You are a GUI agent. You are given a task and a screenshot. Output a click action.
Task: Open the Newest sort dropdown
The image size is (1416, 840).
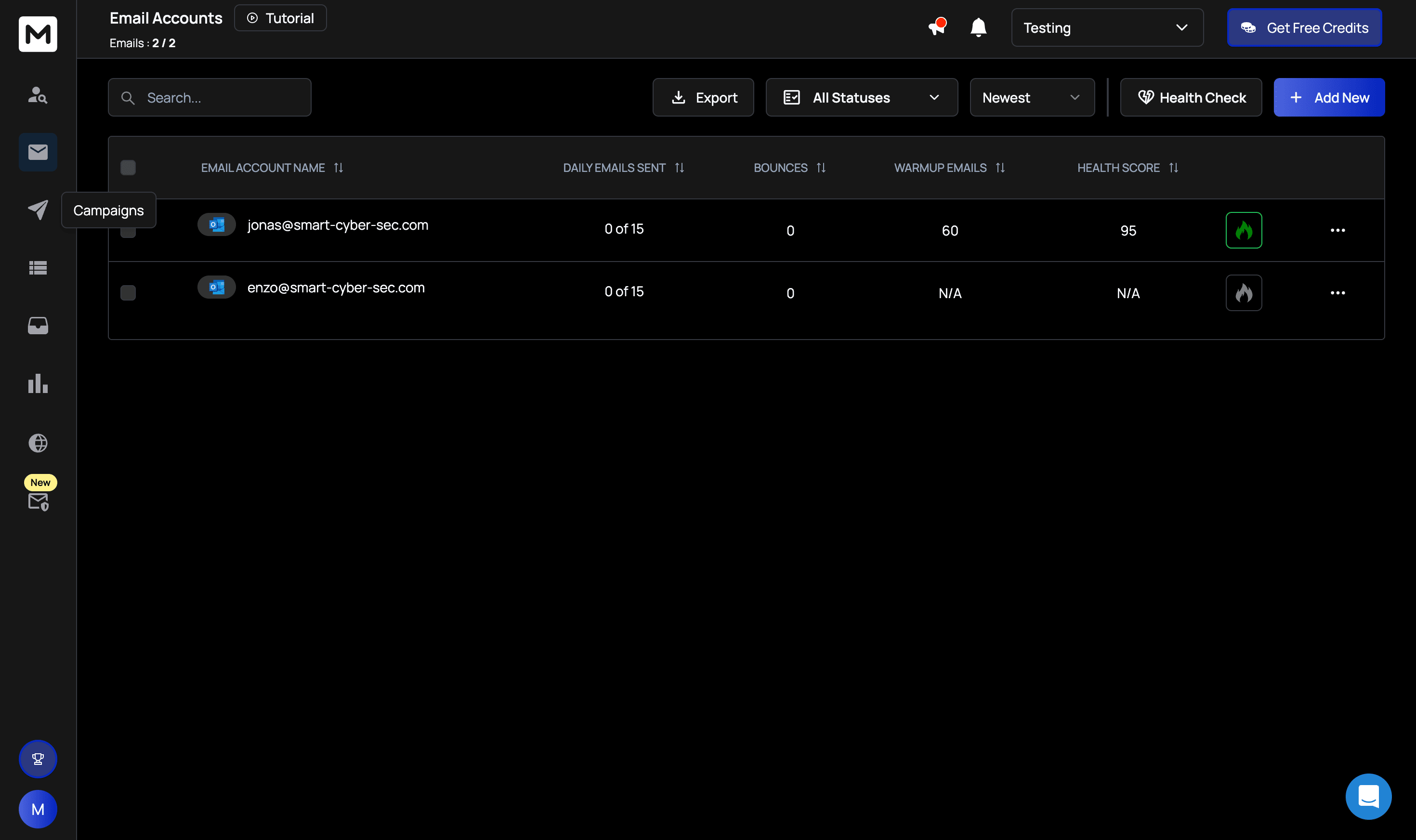[x=1032, y=97]
